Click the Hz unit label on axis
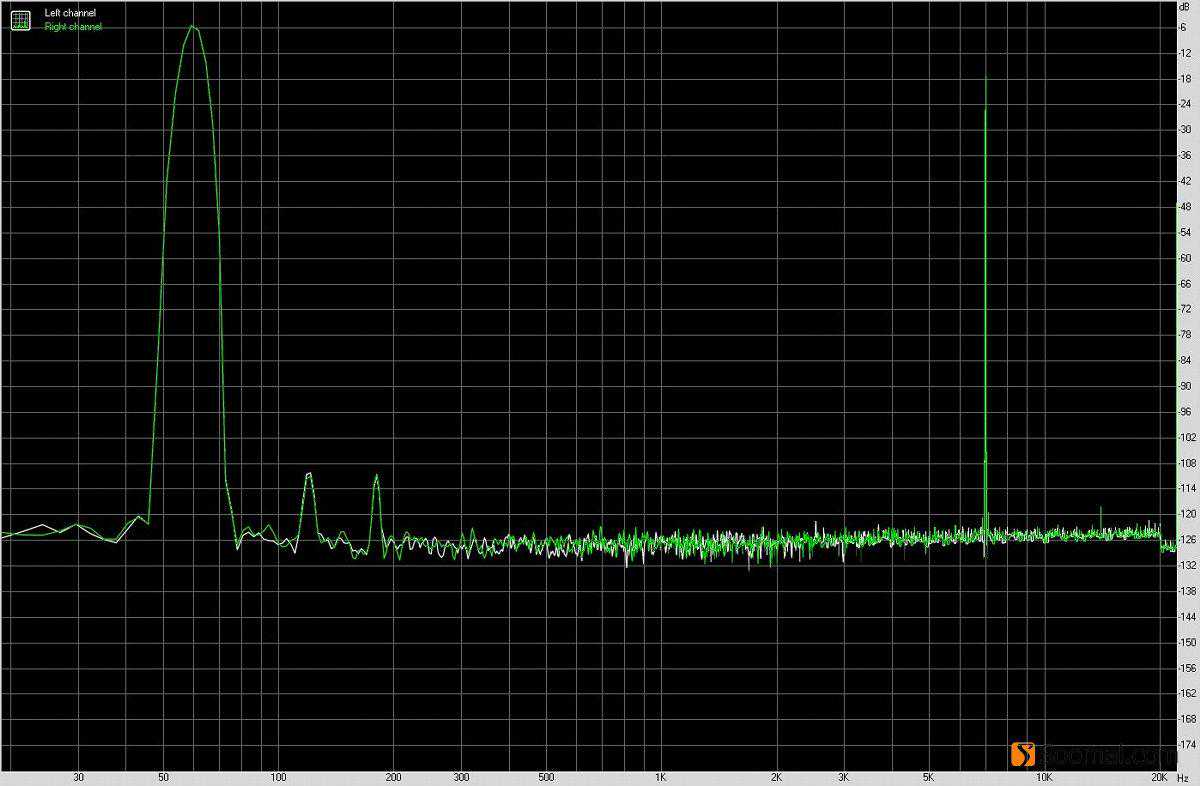The image size is (1200, 786). coord(1185,777)
